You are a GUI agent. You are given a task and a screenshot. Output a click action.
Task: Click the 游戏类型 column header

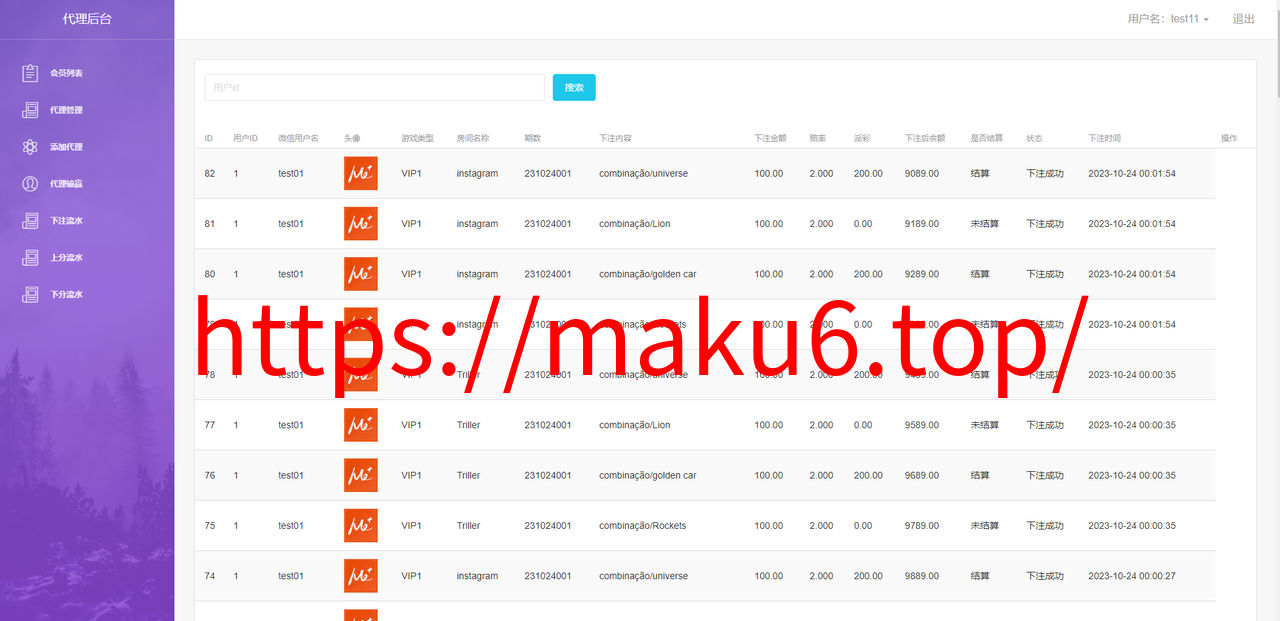(417, 138)
